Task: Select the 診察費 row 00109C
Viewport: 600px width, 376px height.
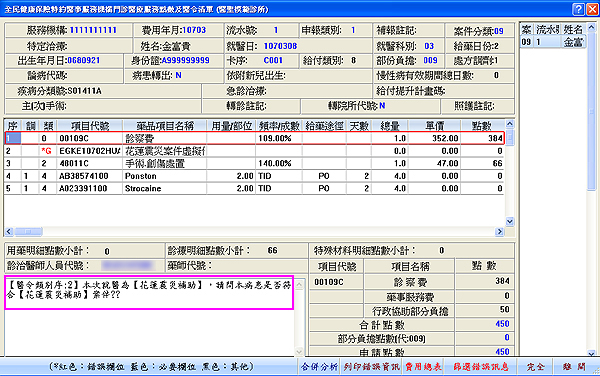Action: [254, 138]
